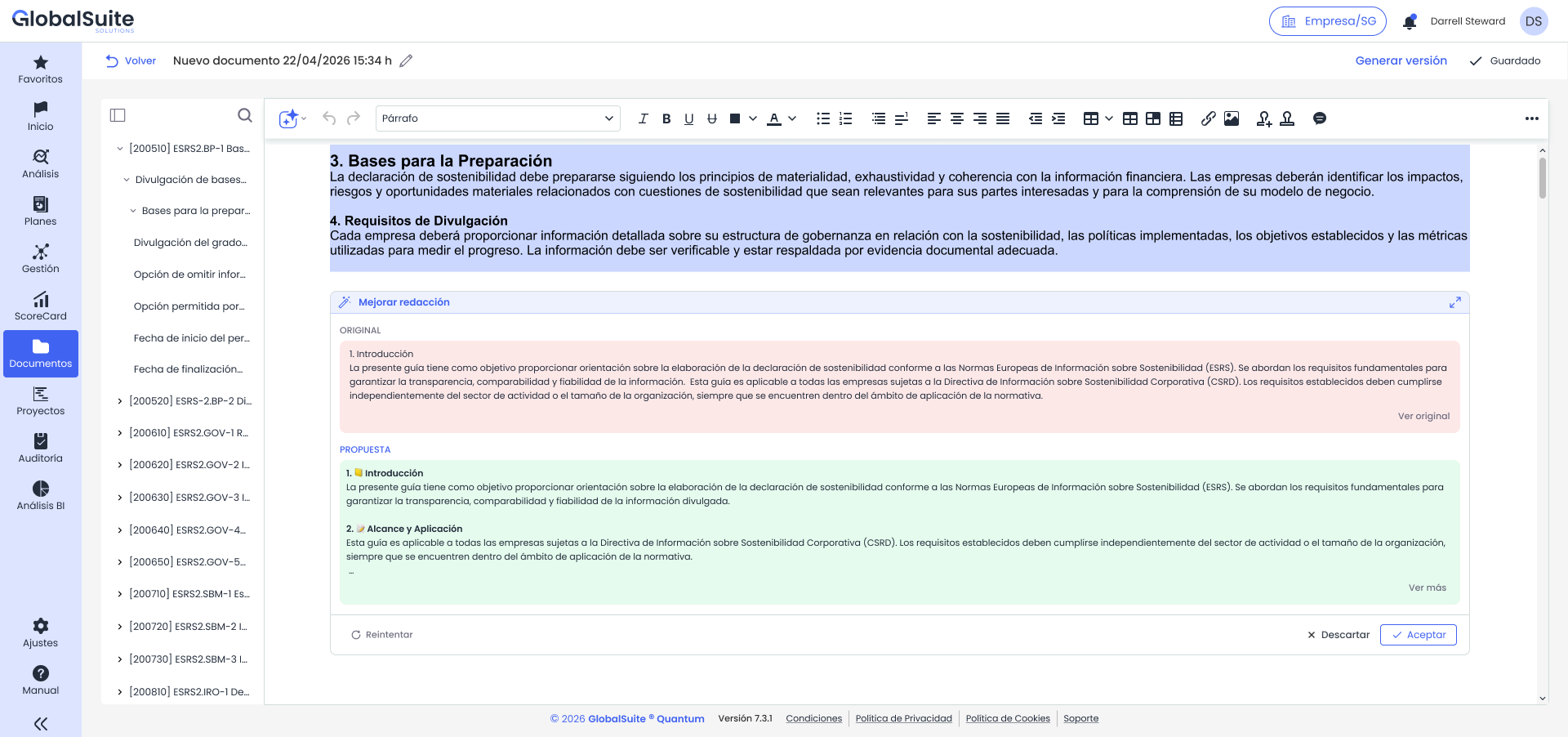Image resolution: width=1568 pixels, height=737 pixels.
Task: Expand the Mejorar redacción panel
Action: 1455,302
